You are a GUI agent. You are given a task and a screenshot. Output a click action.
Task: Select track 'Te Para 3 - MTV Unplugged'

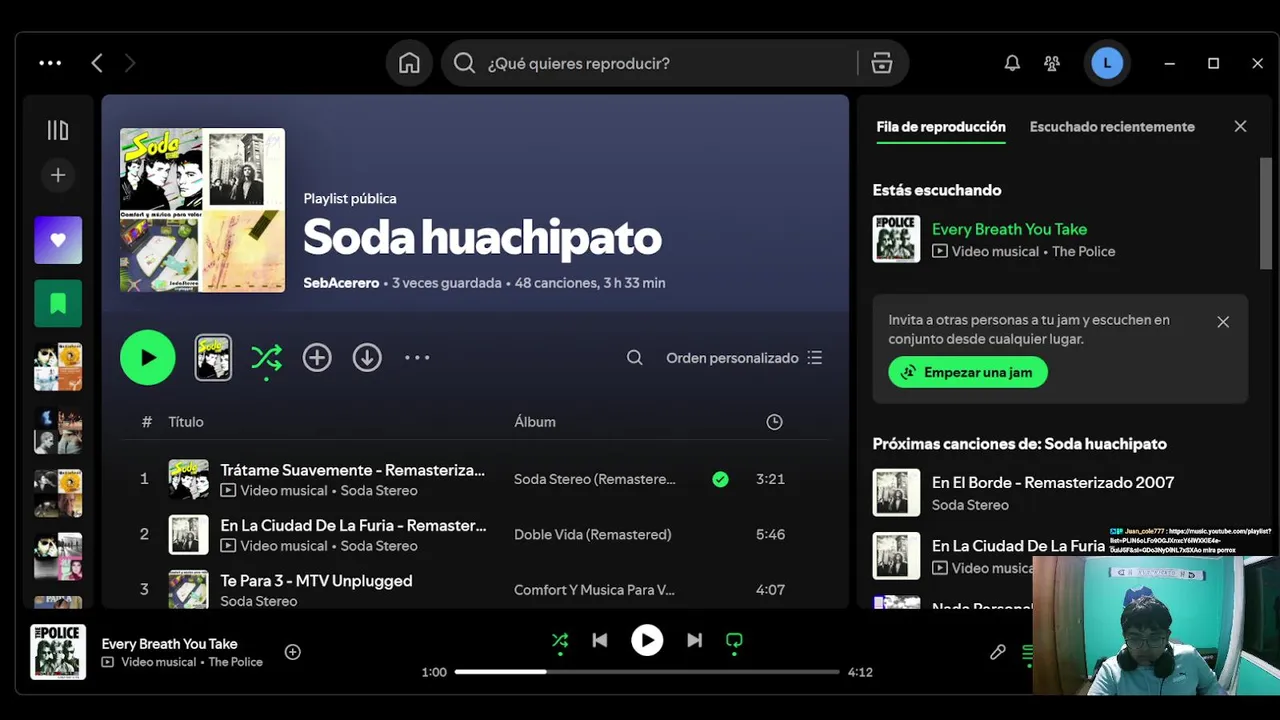click(316, 580)
